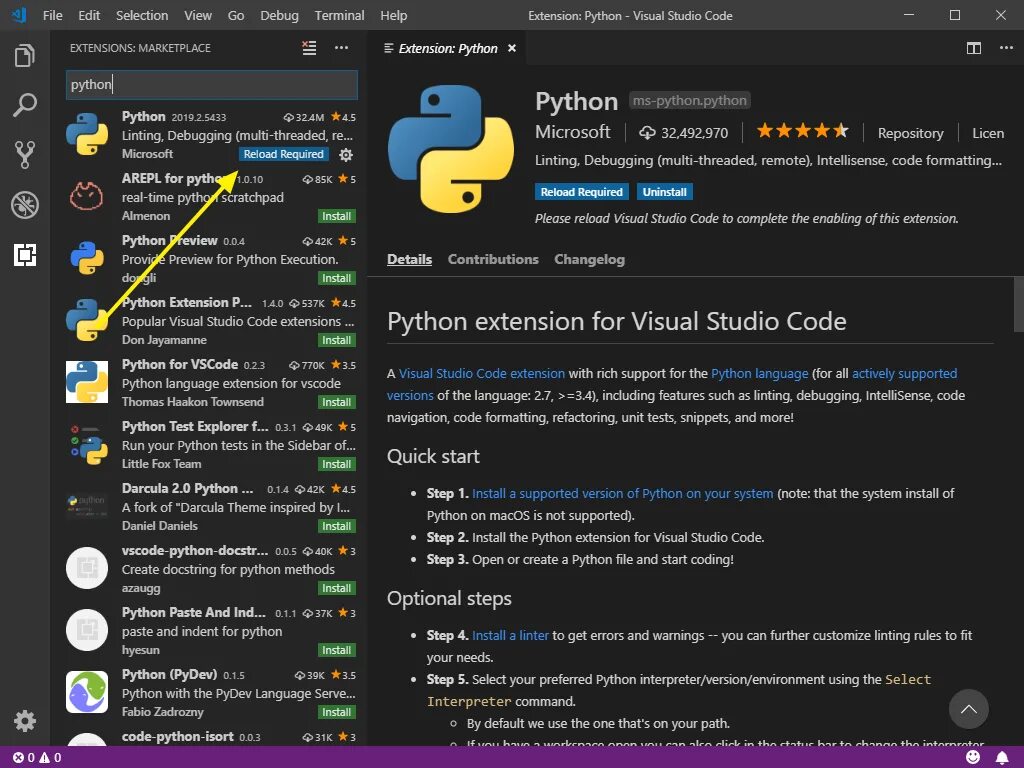1024x768 pixels.
Task: Open the Search view in activity bar
Action: coord(25,105)
